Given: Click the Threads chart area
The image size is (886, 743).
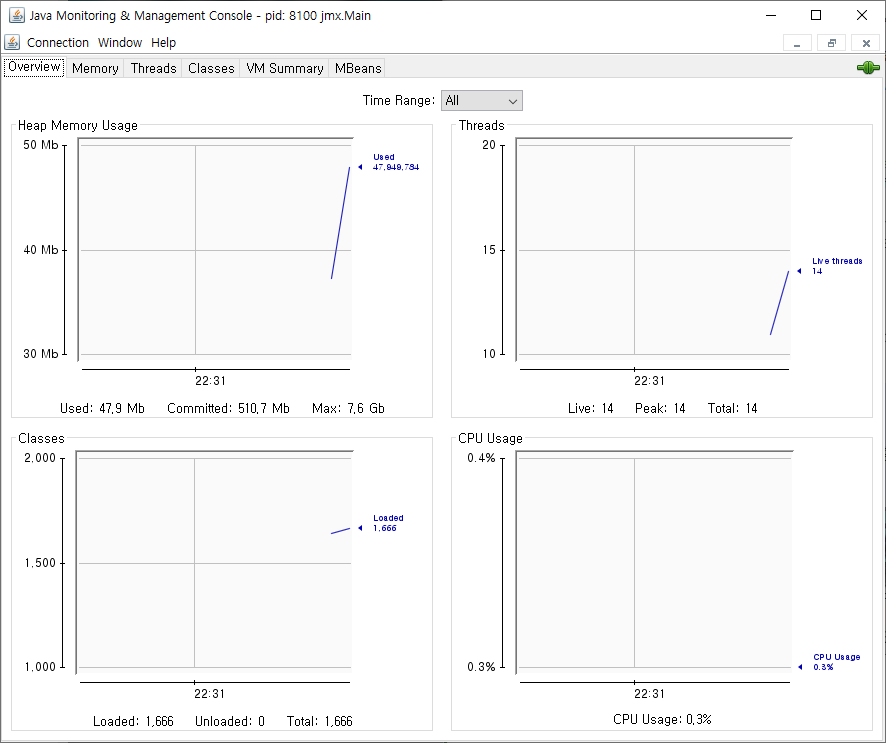Looking at the screenshot, I should tap(654, 249).
